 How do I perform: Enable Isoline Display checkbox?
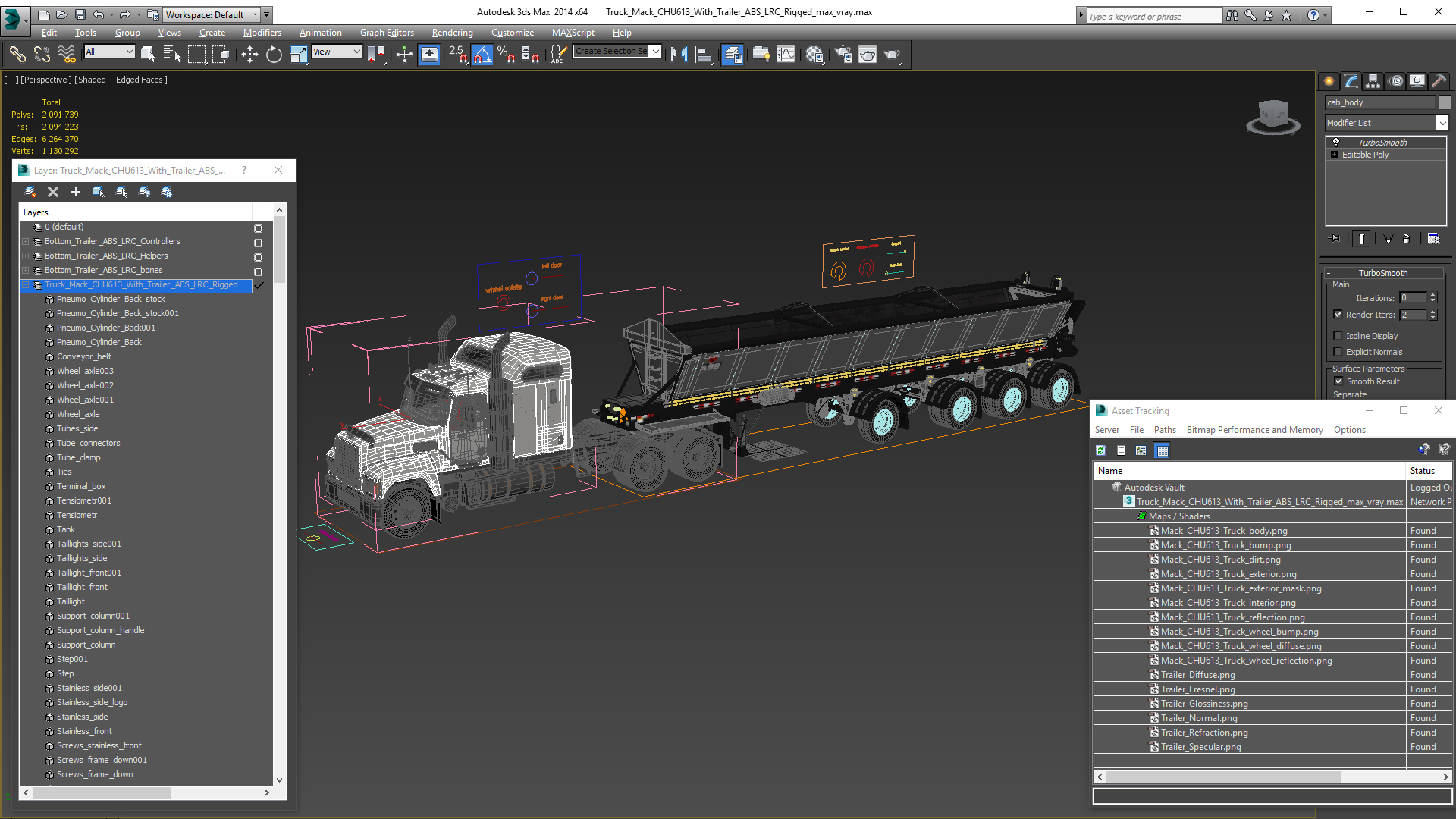[x=1338, y=336]
